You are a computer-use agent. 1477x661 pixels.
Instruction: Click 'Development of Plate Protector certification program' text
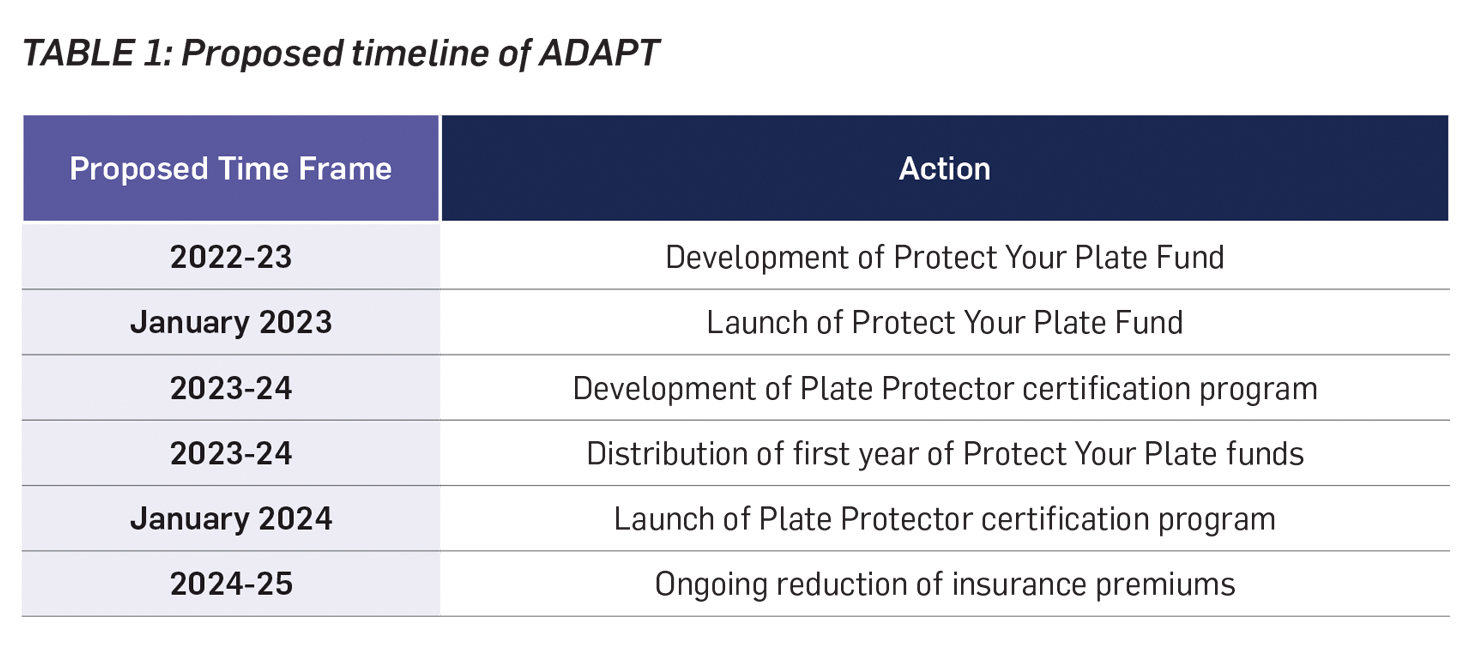pos(944,388)
